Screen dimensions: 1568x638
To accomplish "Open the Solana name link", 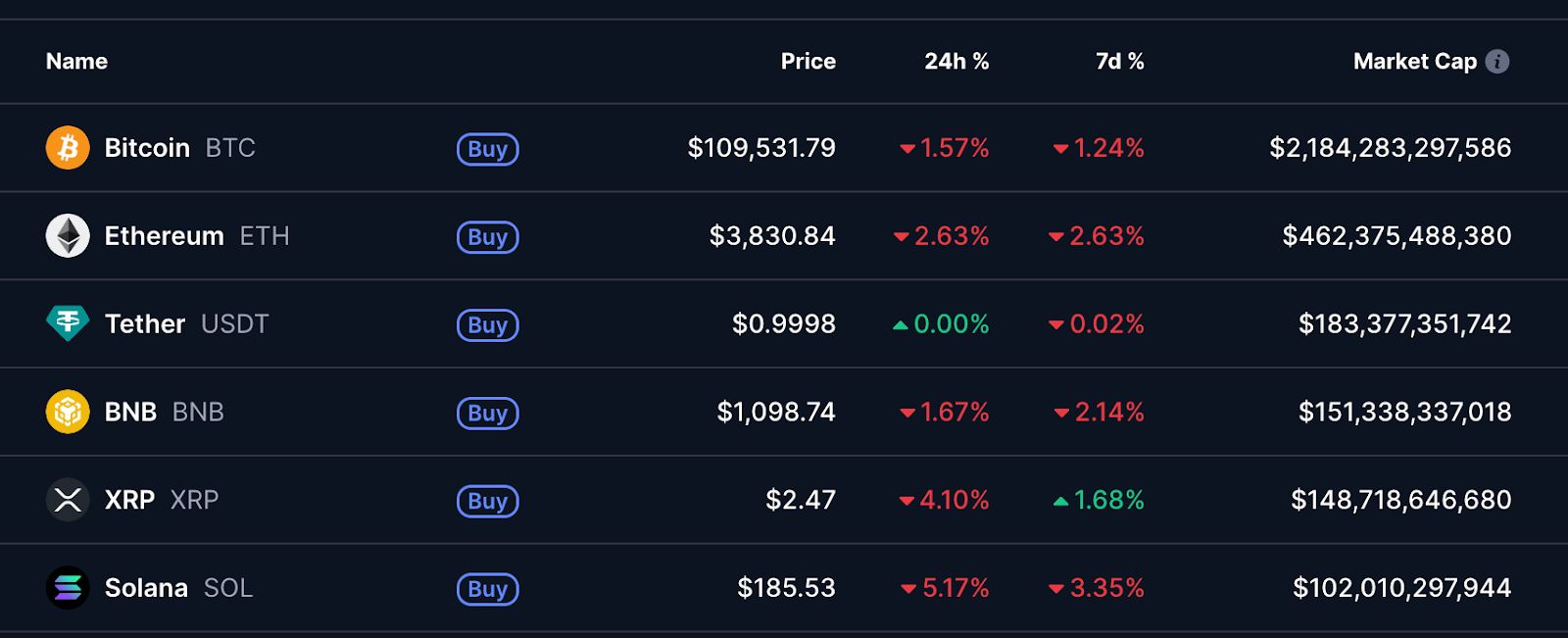I will (146, 588).
